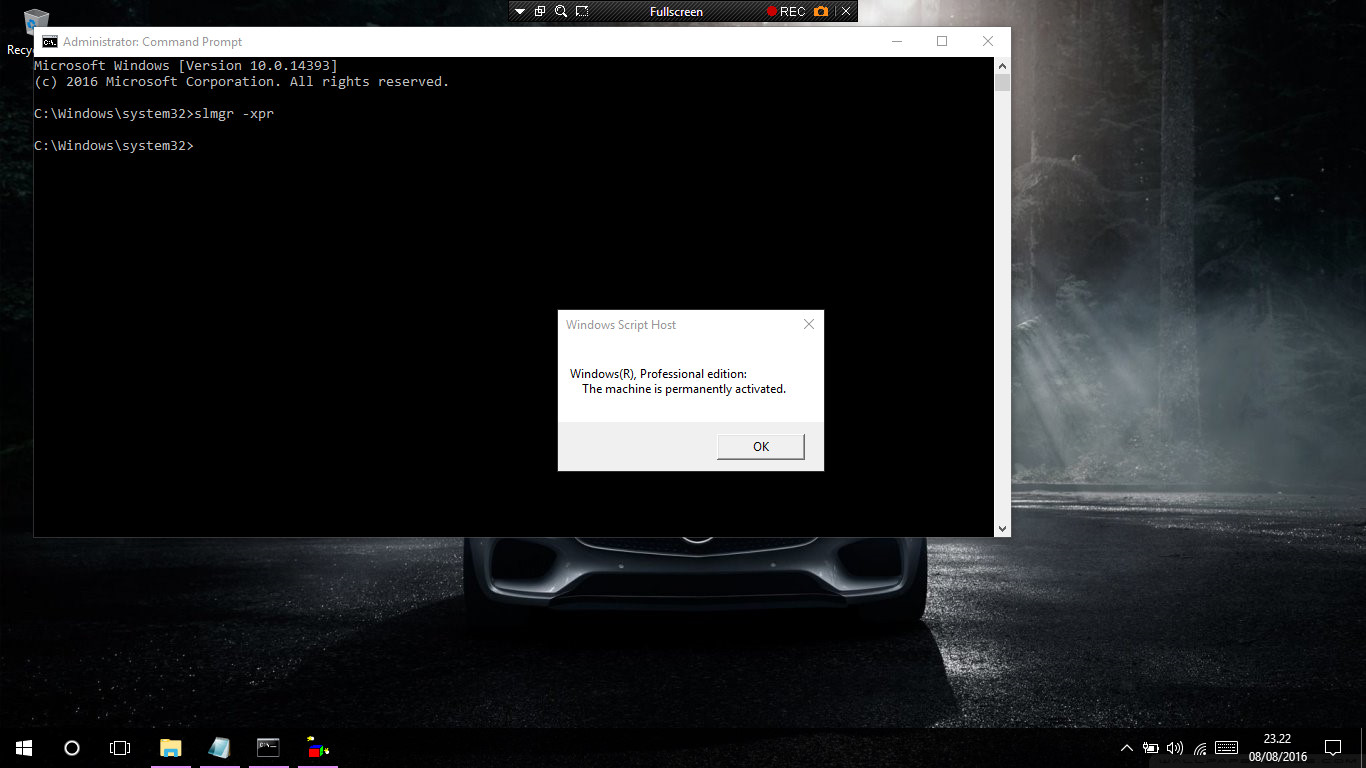
Task: Start recording with the REC button
Action: [x=786, y=12]
